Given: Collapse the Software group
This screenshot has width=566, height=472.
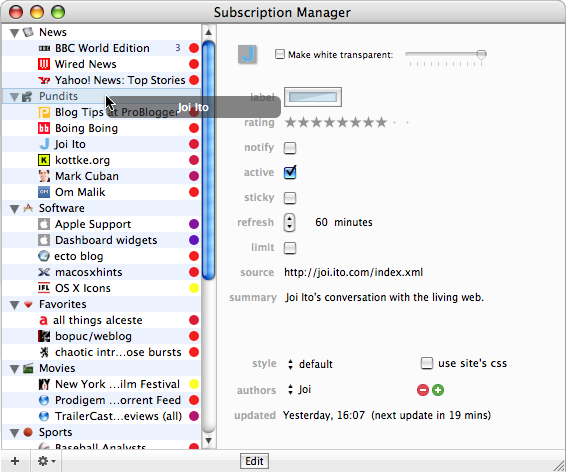Looking at the screenshot, I should 14,209.
